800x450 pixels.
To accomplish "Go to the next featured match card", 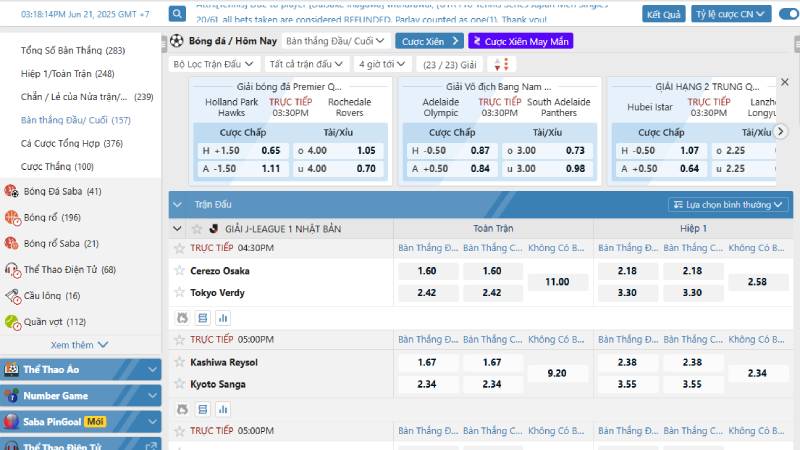I will click(780, 132).
